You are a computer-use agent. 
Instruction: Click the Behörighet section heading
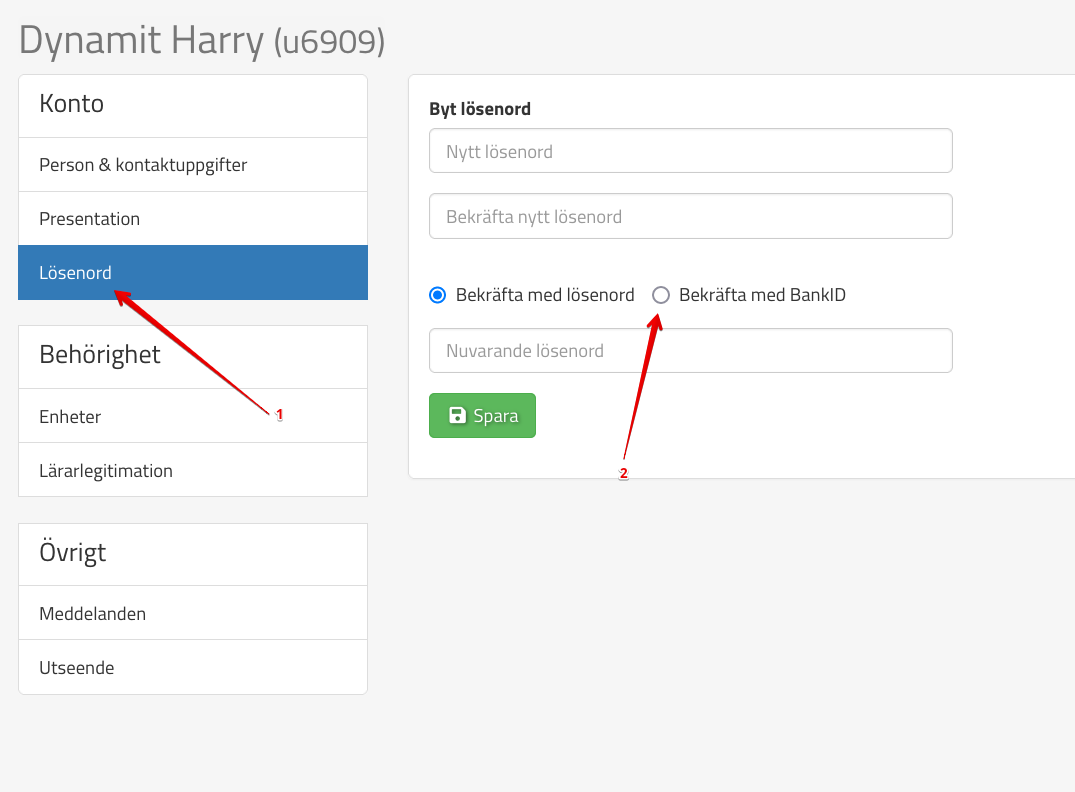tap(99, 355)
